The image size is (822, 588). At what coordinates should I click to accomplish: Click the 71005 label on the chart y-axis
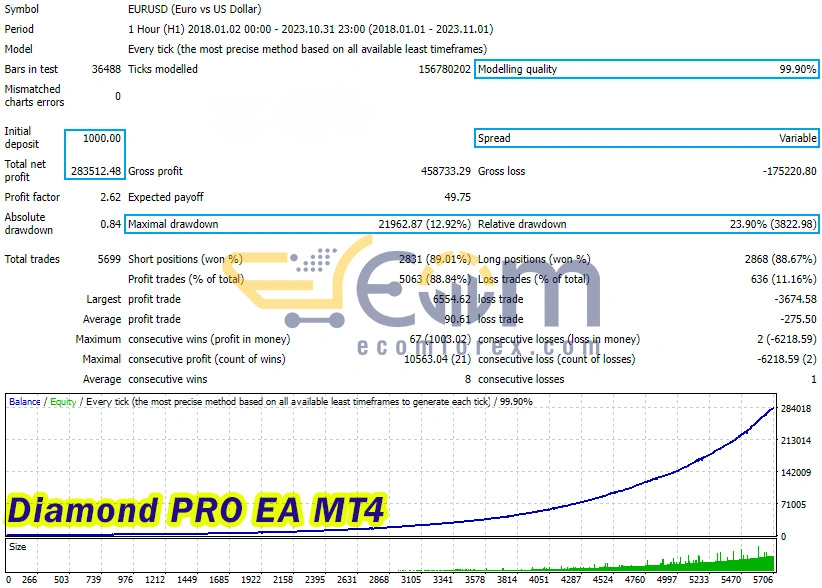[793, 504]
